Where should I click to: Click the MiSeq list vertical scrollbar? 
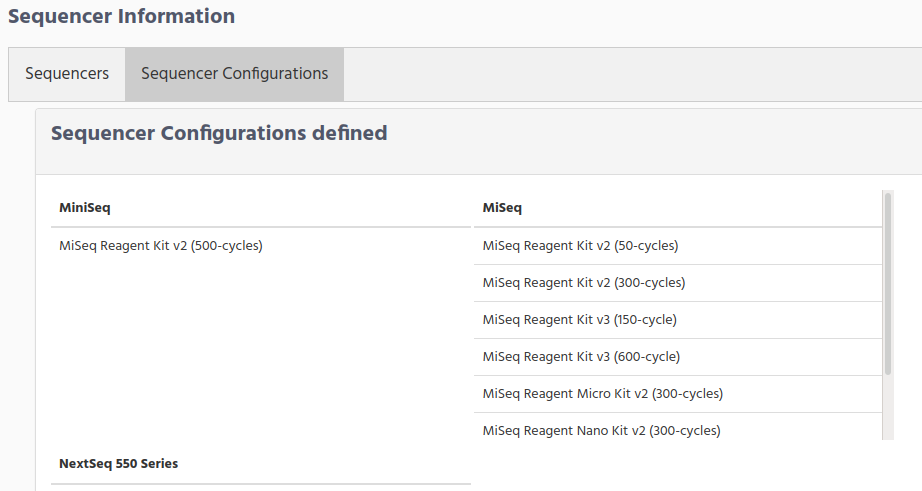pyautogui.click(x=888, y=284)
